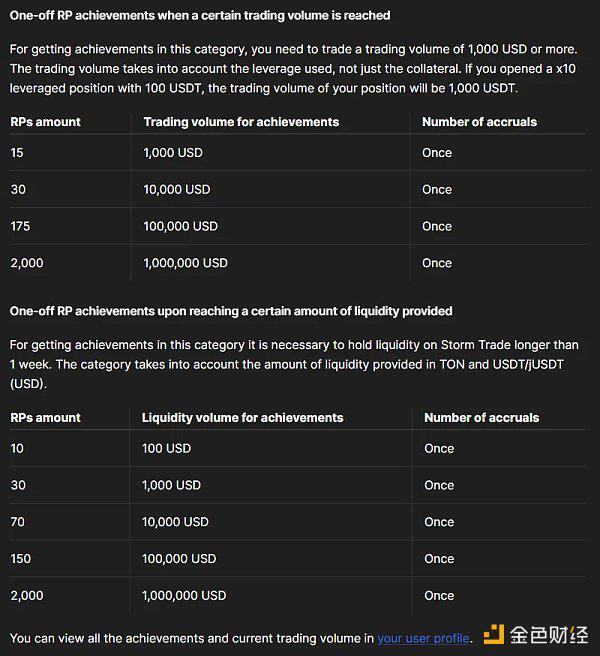The width and height of the screenshot is (600, 656).
Task: Click the 1,000 USD trading volume cell
Action: point(173,153)
